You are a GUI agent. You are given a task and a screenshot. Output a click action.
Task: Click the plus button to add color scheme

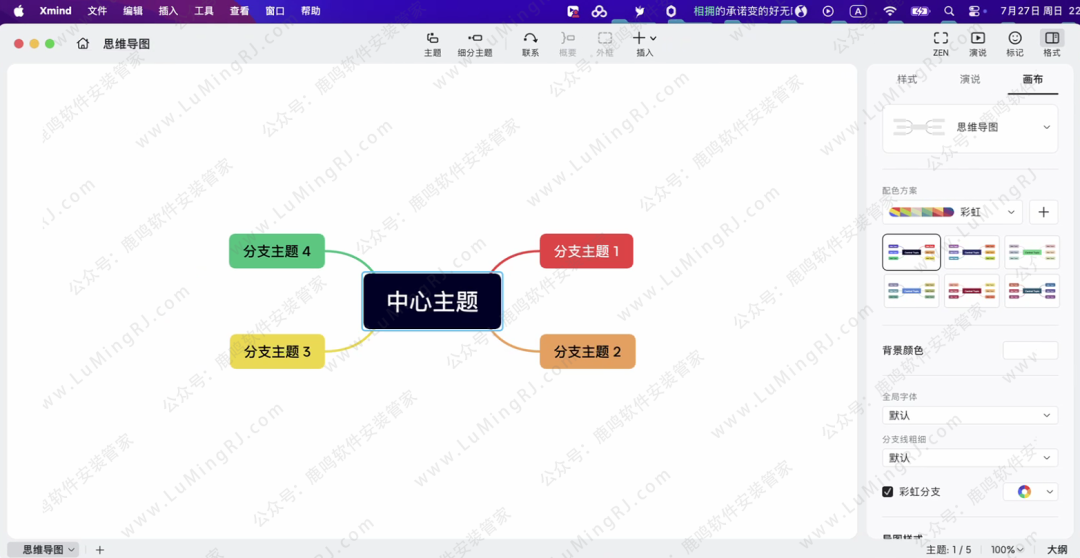tap(1043, 212)
